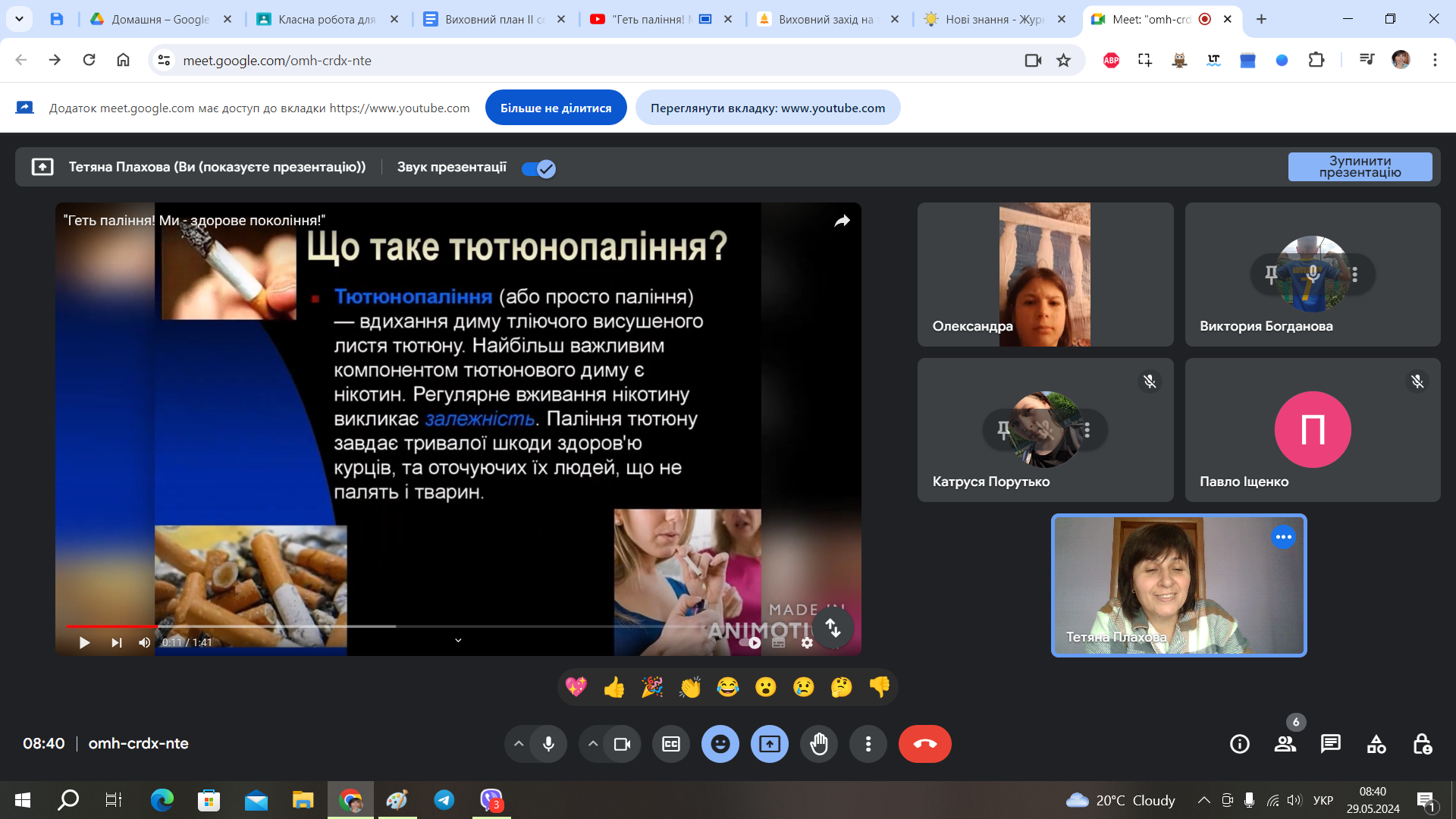Open the chat panel
This screenshot has height=819, width=1456.
click(1331, 744)
